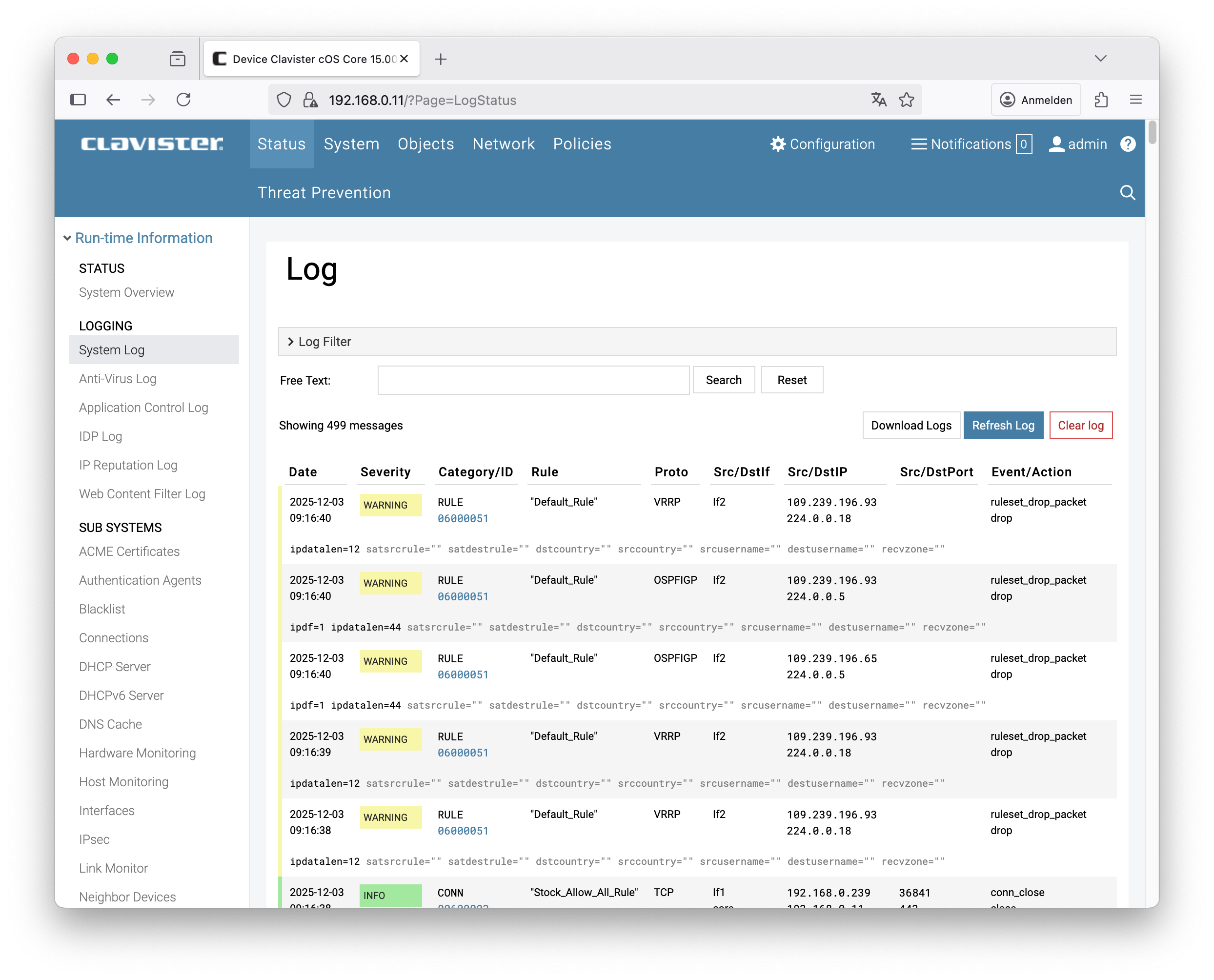Click the search magnifier icon in header
This screenshot has height=980, width=1214.
tap(1127, 192)
